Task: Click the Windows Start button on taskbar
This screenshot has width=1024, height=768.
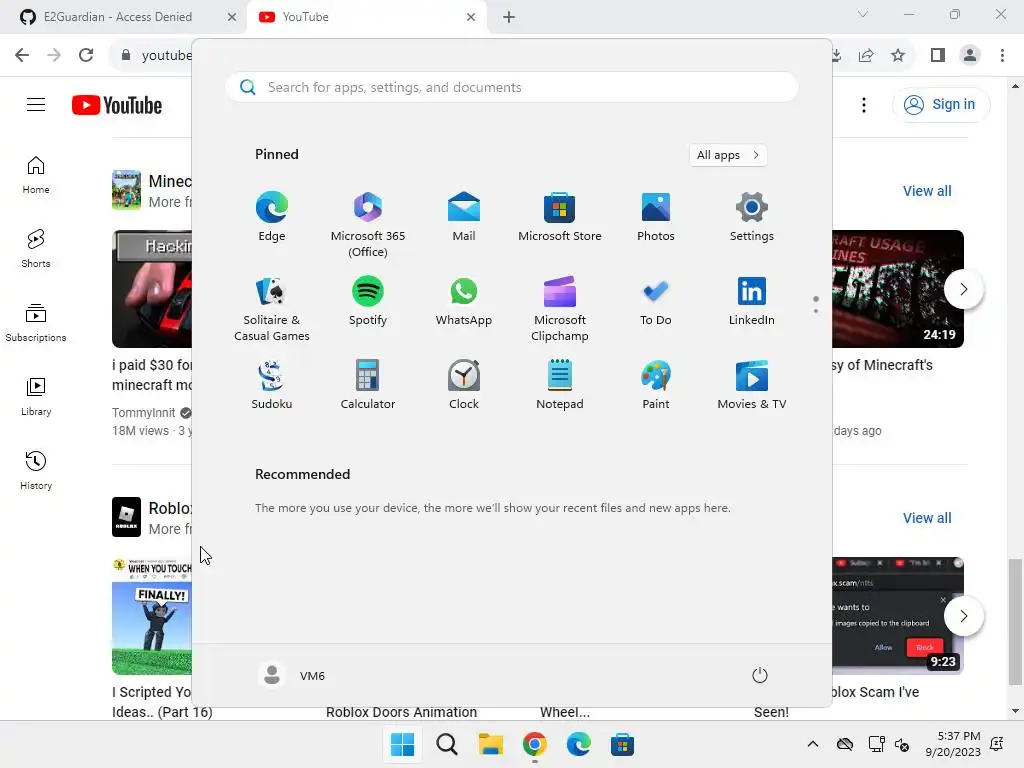Action: point(402,744)
